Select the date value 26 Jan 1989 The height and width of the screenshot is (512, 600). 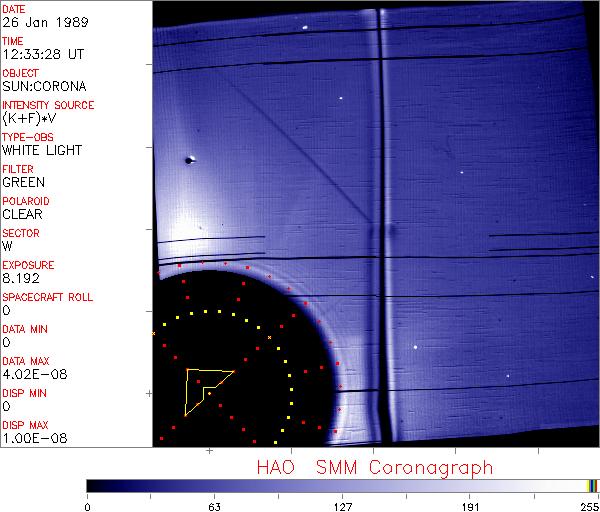coord(35,23)
